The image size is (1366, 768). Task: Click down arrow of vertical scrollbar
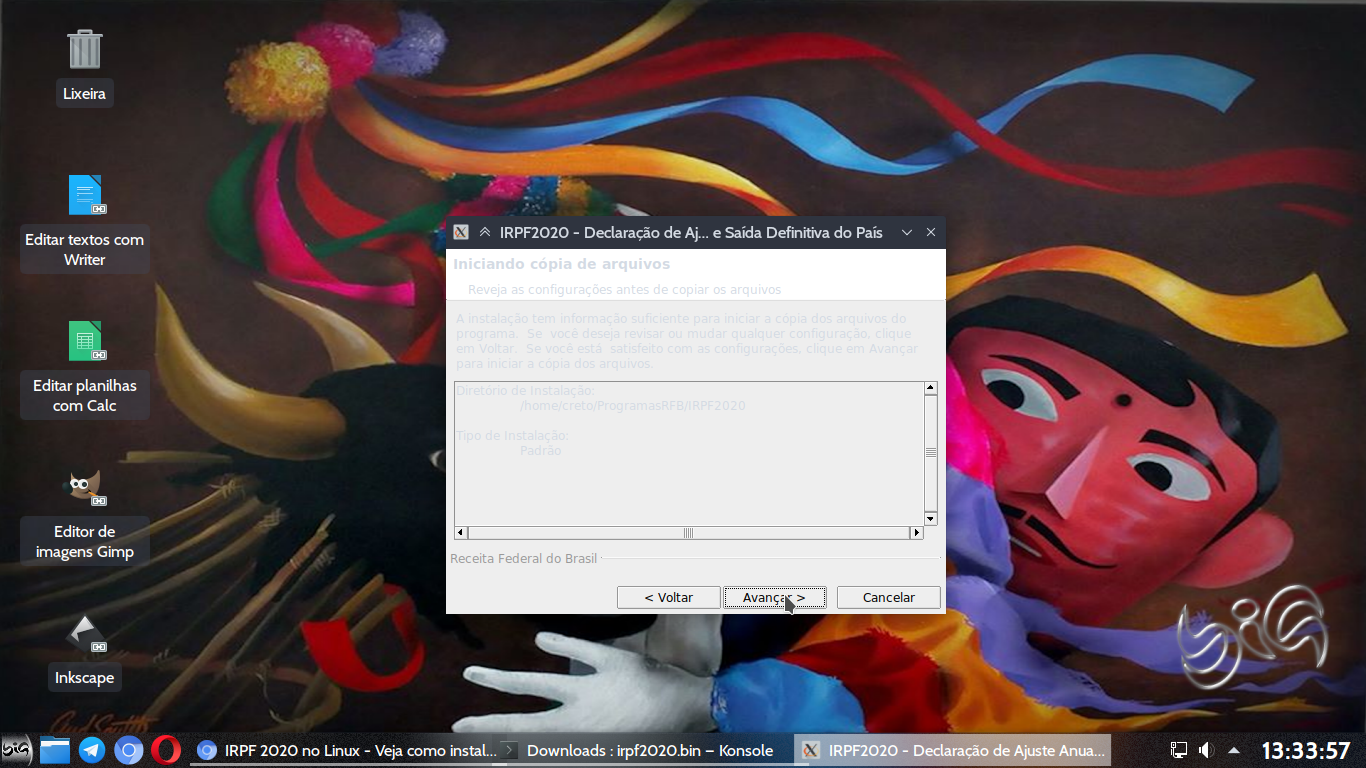click(931, 519)
